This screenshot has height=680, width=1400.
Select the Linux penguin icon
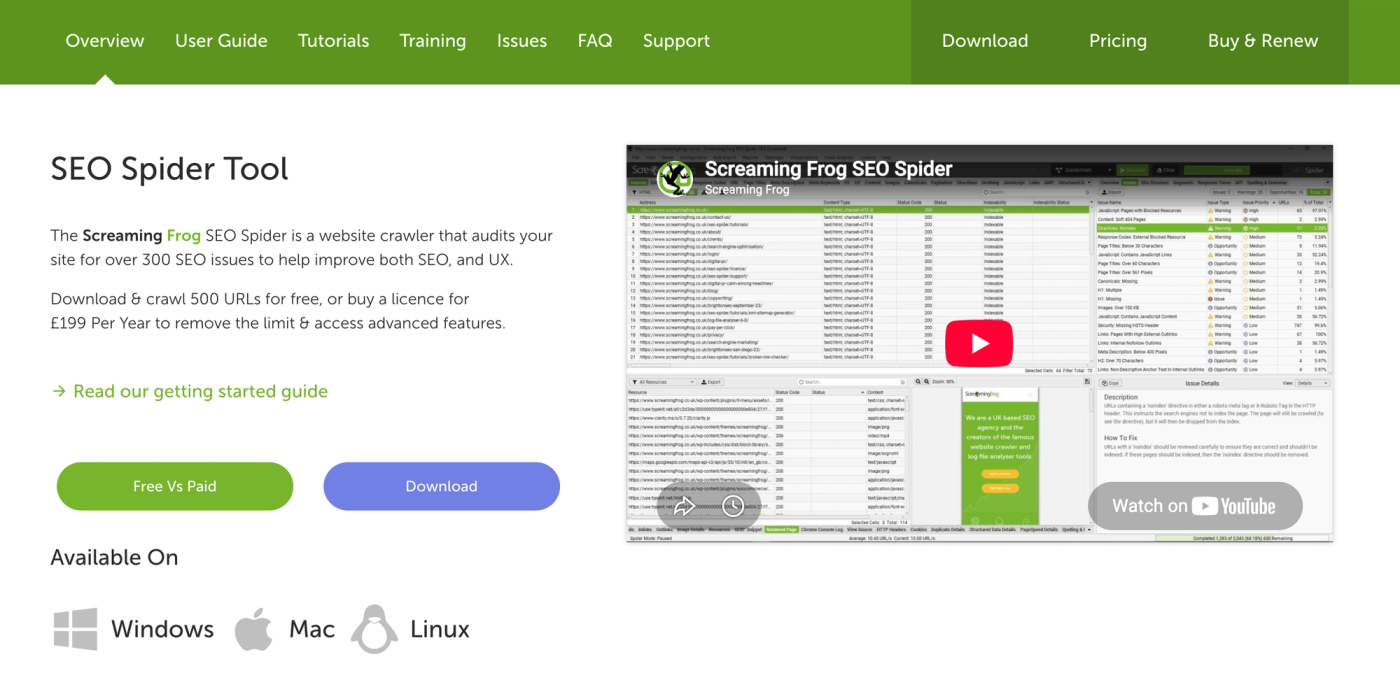374,629
